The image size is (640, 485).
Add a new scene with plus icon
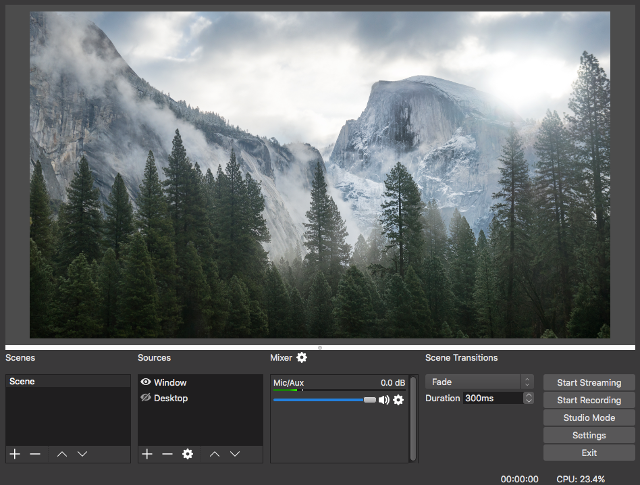pyautogui.click(x=15, y=454)
